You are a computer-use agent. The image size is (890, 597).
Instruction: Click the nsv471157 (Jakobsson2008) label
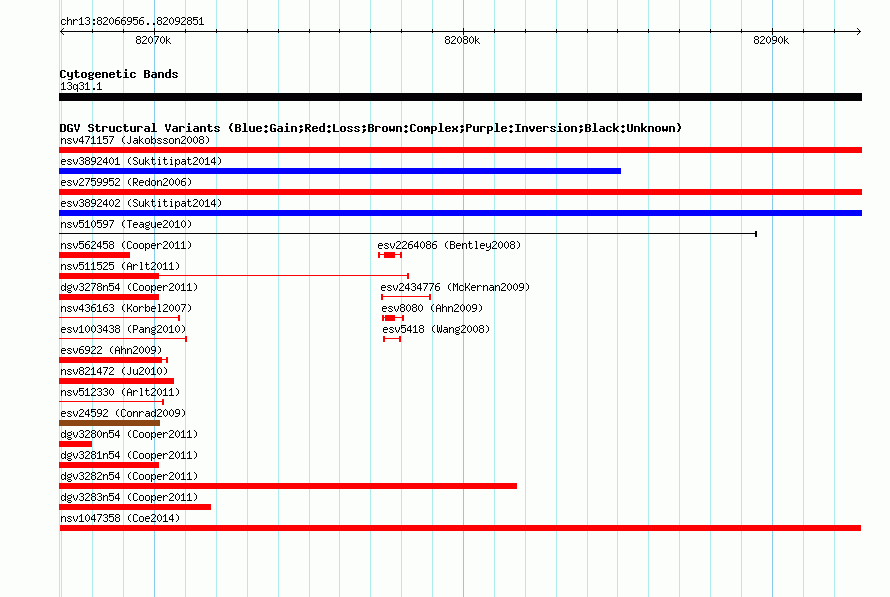[x=135, y=140]
